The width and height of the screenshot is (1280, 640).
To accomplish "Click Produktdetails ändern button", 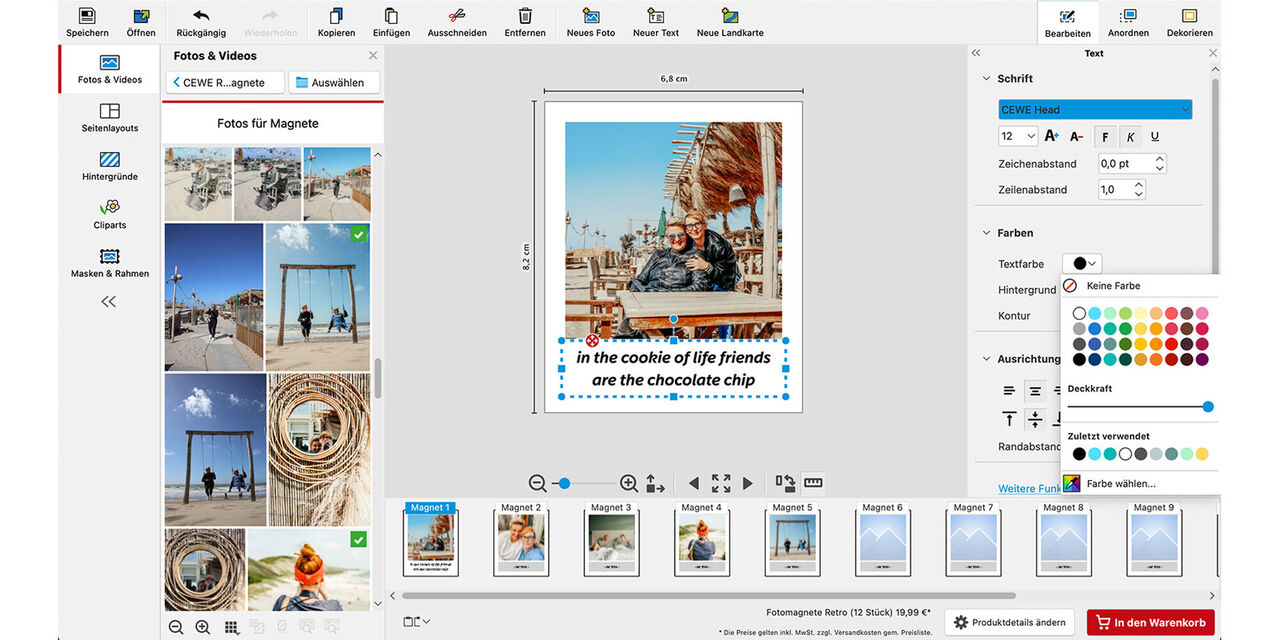I will pyautogui.click(x=1010, y=622).
